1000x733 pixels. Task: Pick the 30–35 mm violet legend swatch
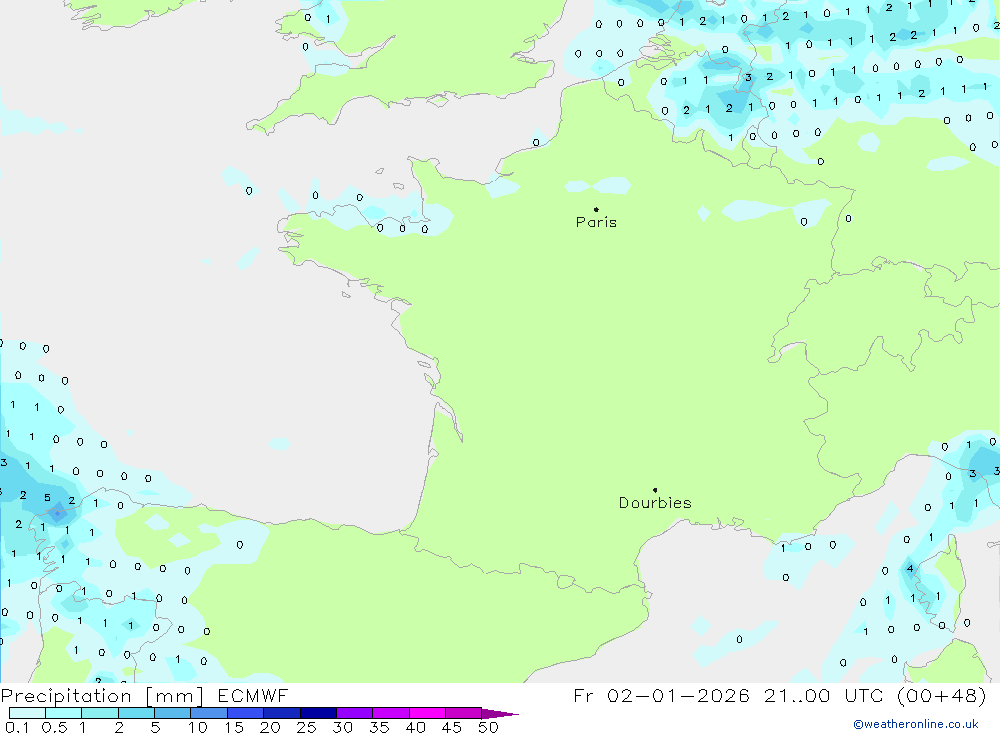pos(355,713)
